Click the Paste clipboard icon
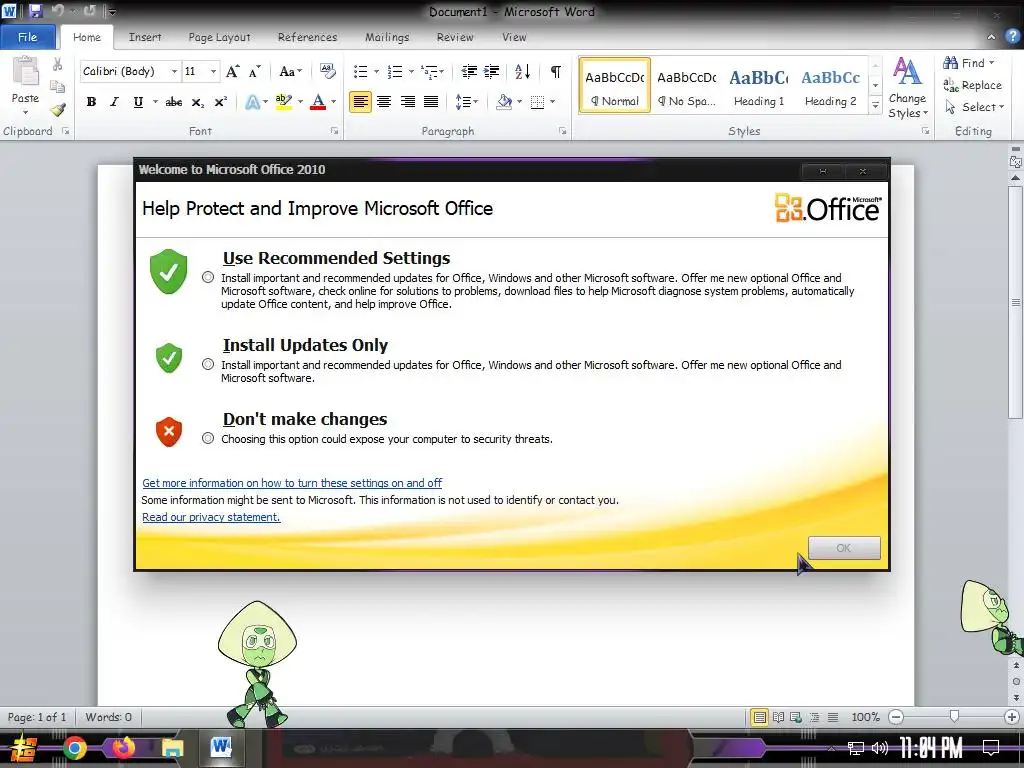Screen dimensions: 1024x768 (25, 71)
